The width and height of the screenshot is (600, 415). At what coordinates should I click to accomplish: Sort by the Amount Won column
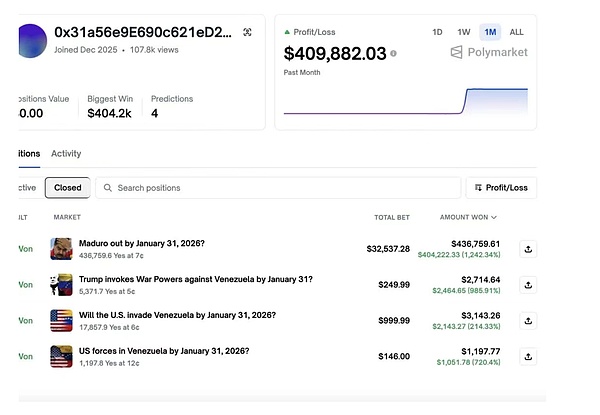[x=468, y=217]
